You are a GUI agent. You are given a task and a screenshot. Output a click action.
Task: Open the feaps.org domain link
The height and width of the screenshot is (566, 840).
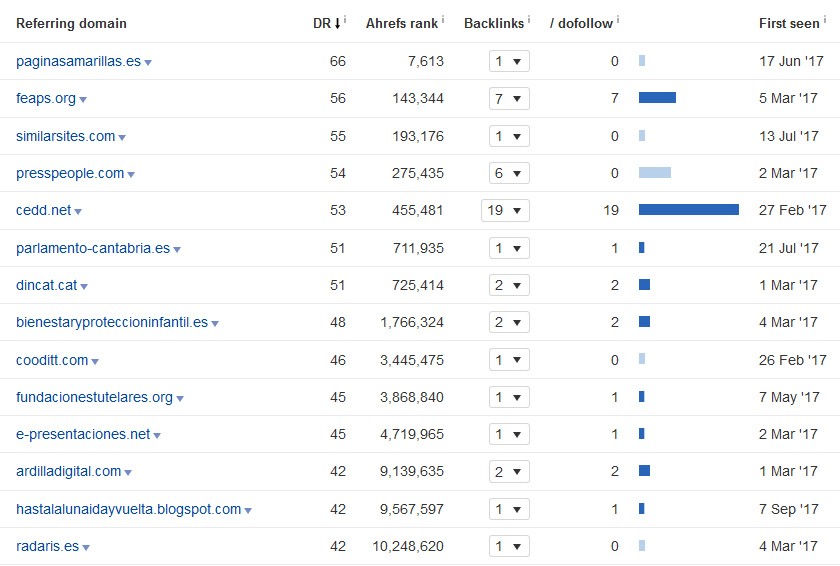coord(46,99)
